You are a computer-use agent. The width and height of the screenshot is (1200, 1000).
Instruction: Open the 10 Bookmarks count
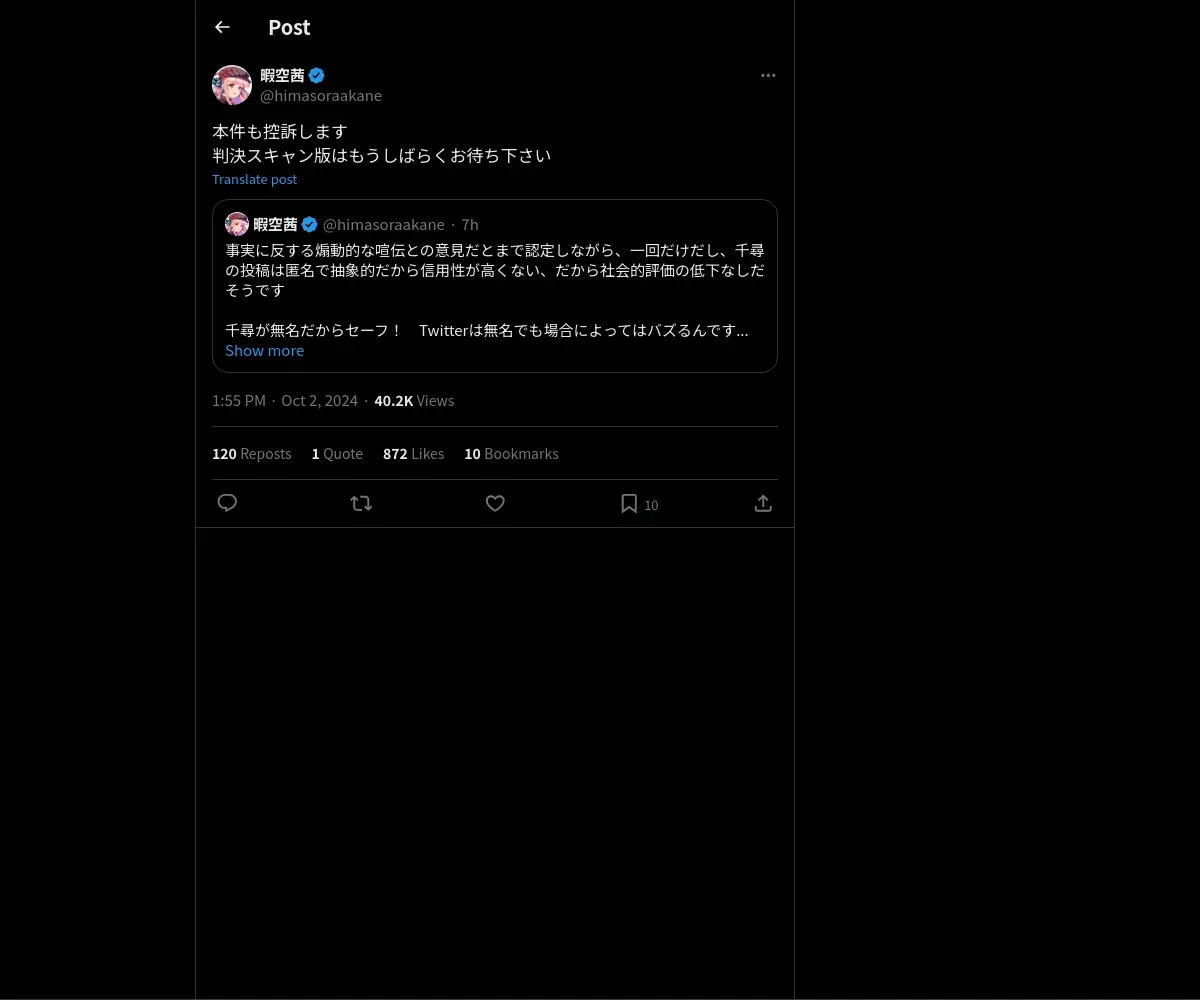point(511,454)
